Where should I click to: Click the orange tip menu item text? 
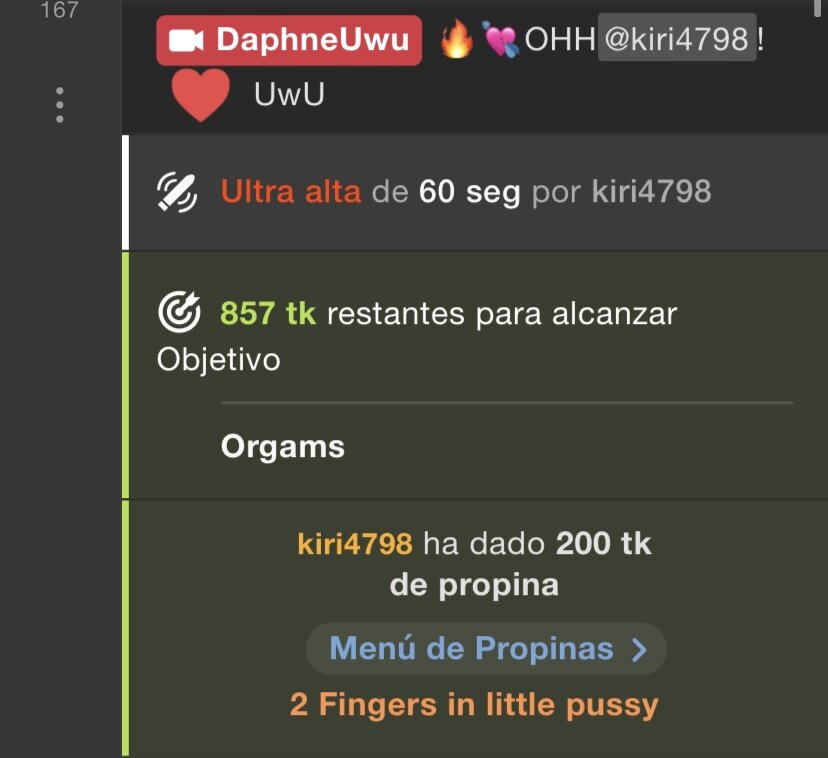coord(474,705)
